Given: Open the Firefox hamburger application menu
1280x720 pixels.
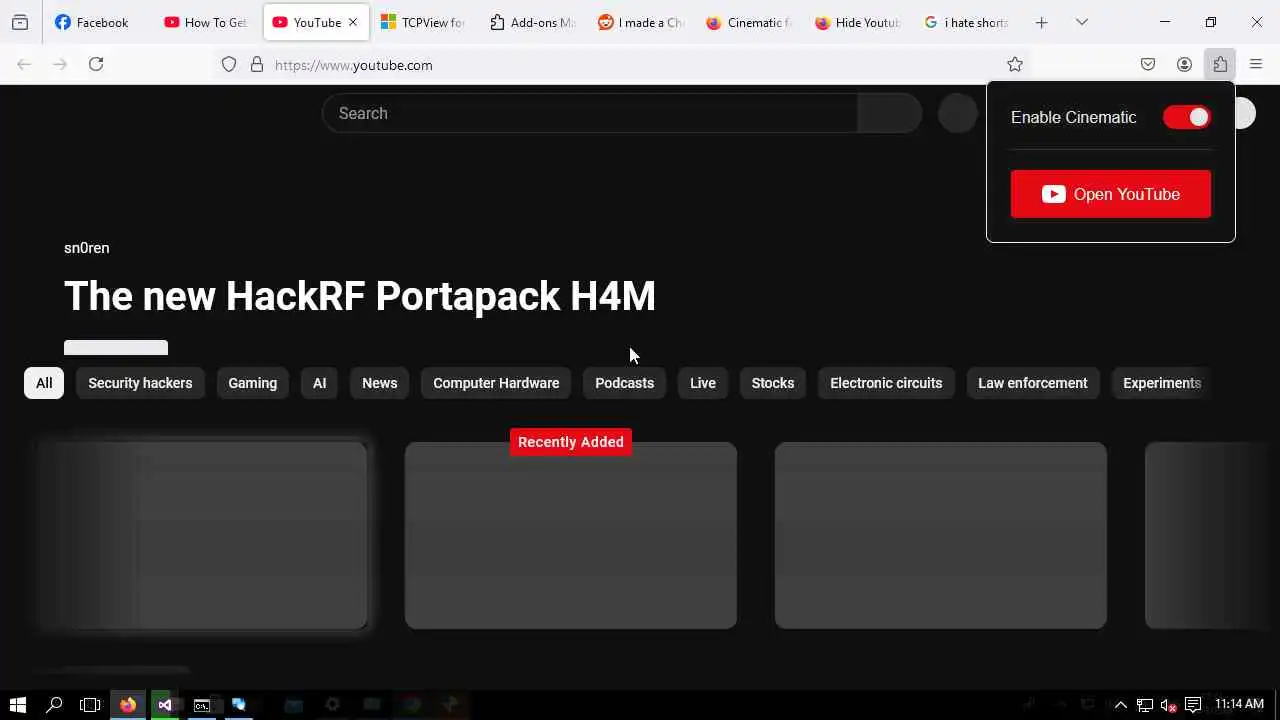Looking at the screenshot, I should pos(1256,64).
